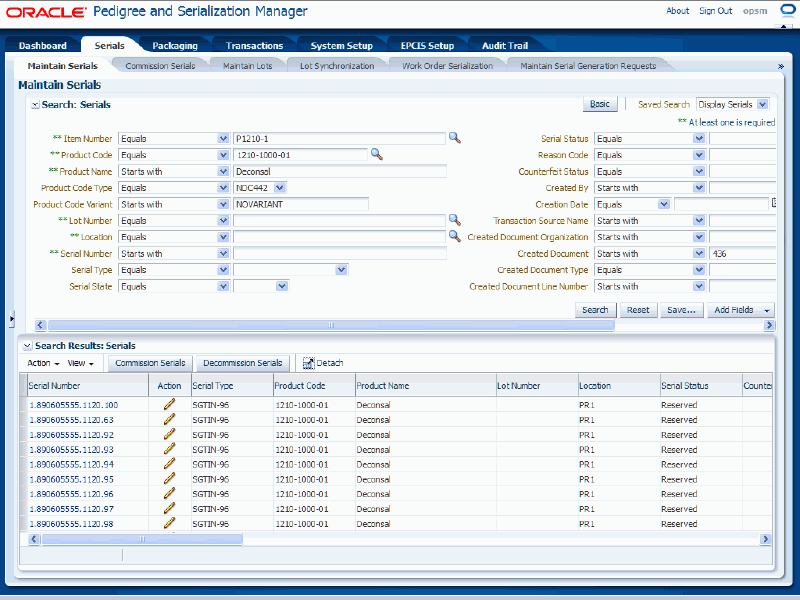
Task: Focus the Serial Number input field
Action: pyautogui.click(x=340, y=254)
